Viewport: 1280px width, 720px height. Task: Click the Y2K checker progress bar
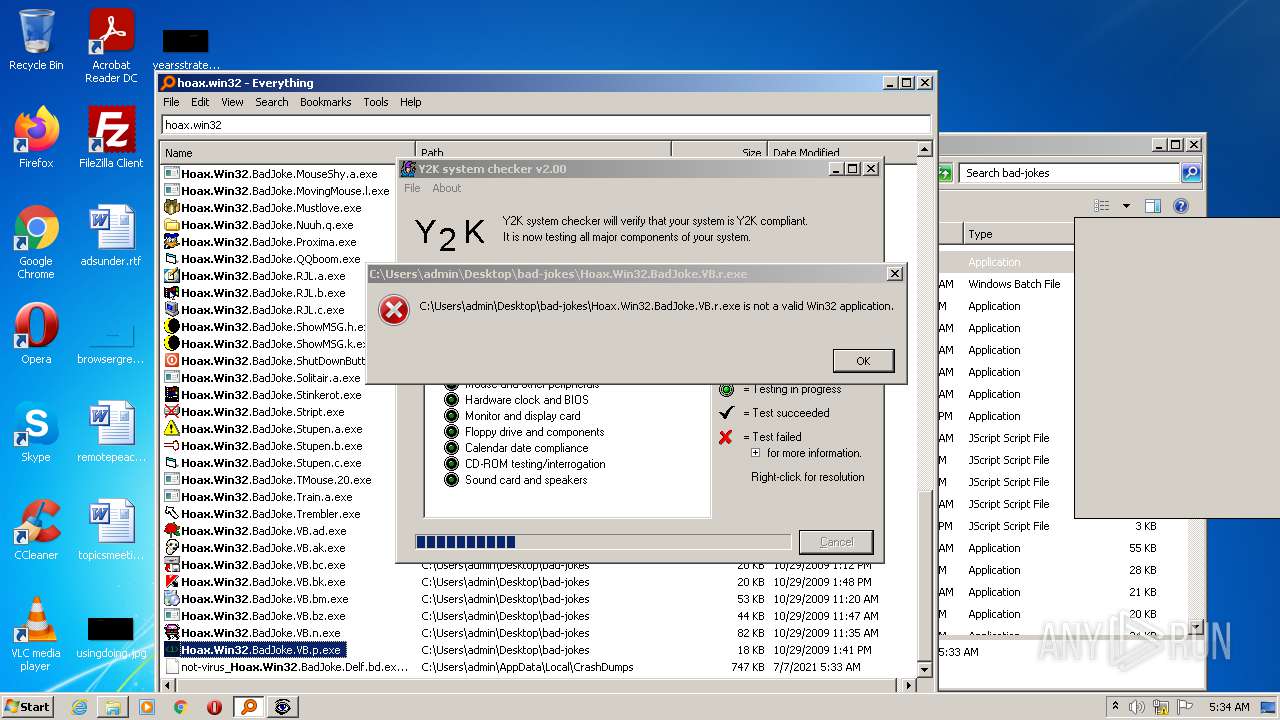pyautogui.click(x=603, y=542)
